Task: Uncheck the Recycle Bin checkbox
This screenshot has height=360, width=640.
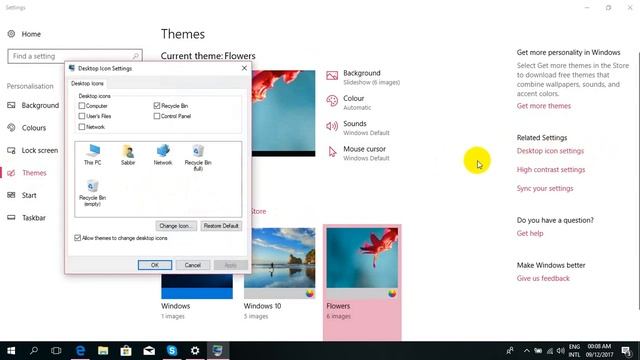Action: pos(157,106)
